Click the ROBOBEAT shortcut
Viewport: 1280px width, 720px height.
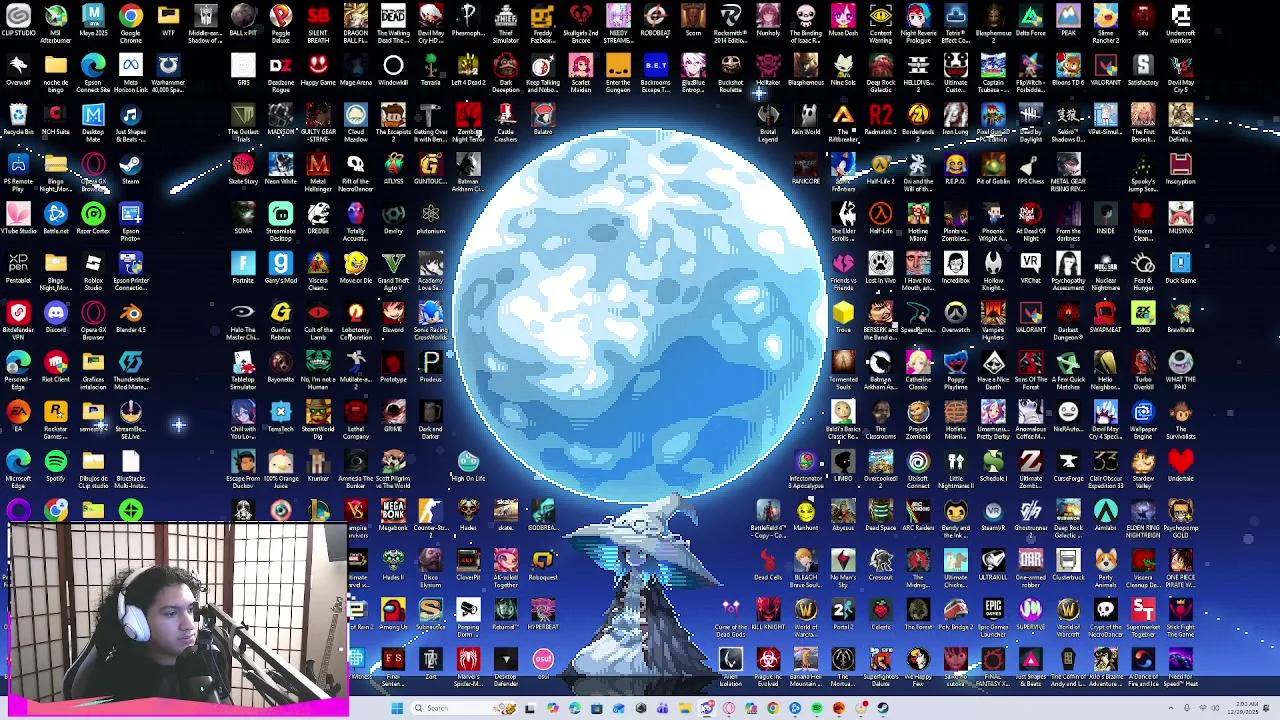pyautogui.click(x=656, y=22)
